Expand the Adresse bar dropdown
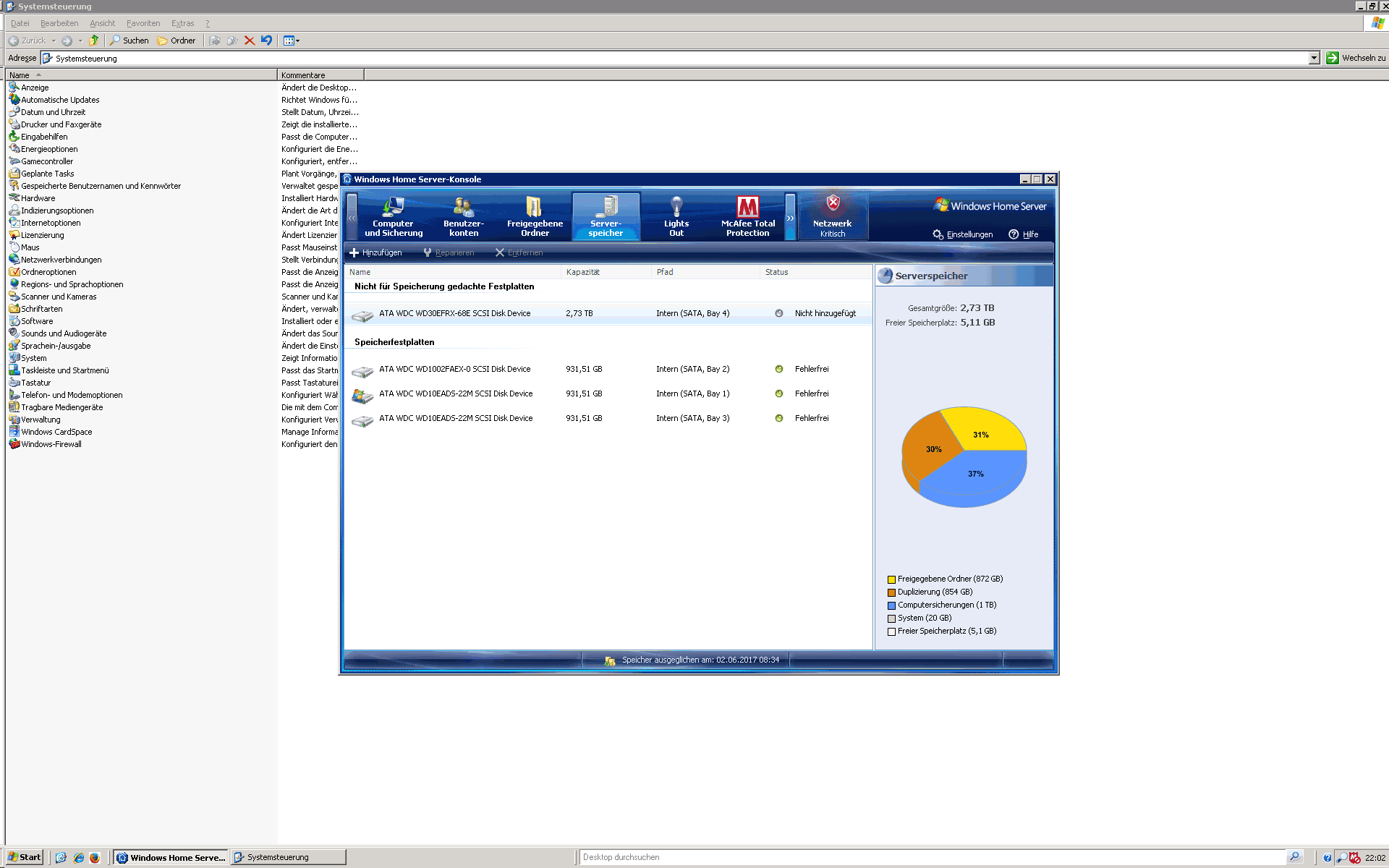The width and height of the screenshot is (1389, 868). click(1314, 58)
